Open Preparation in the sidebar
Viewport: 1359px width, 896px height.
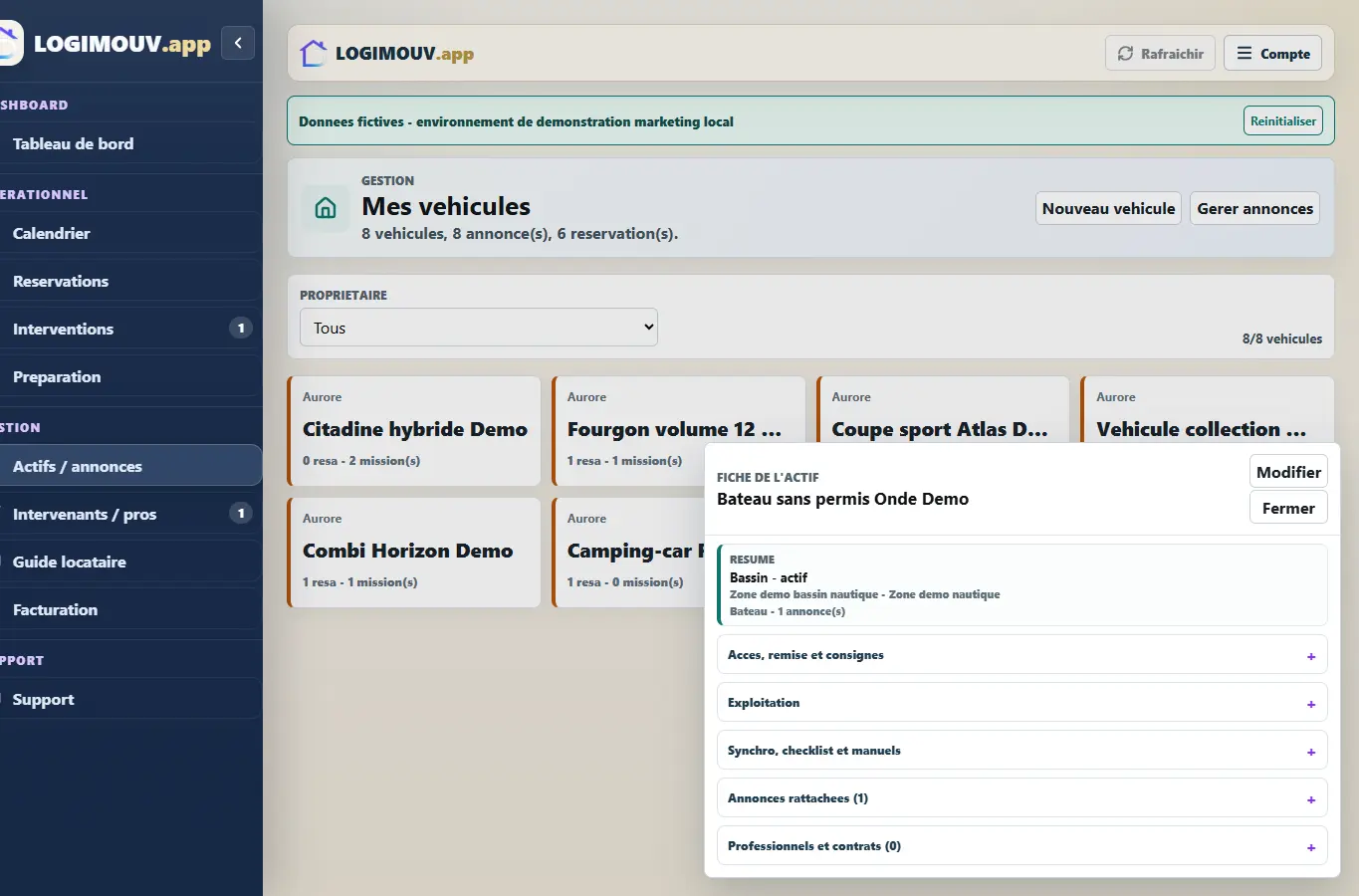(129, 376)
